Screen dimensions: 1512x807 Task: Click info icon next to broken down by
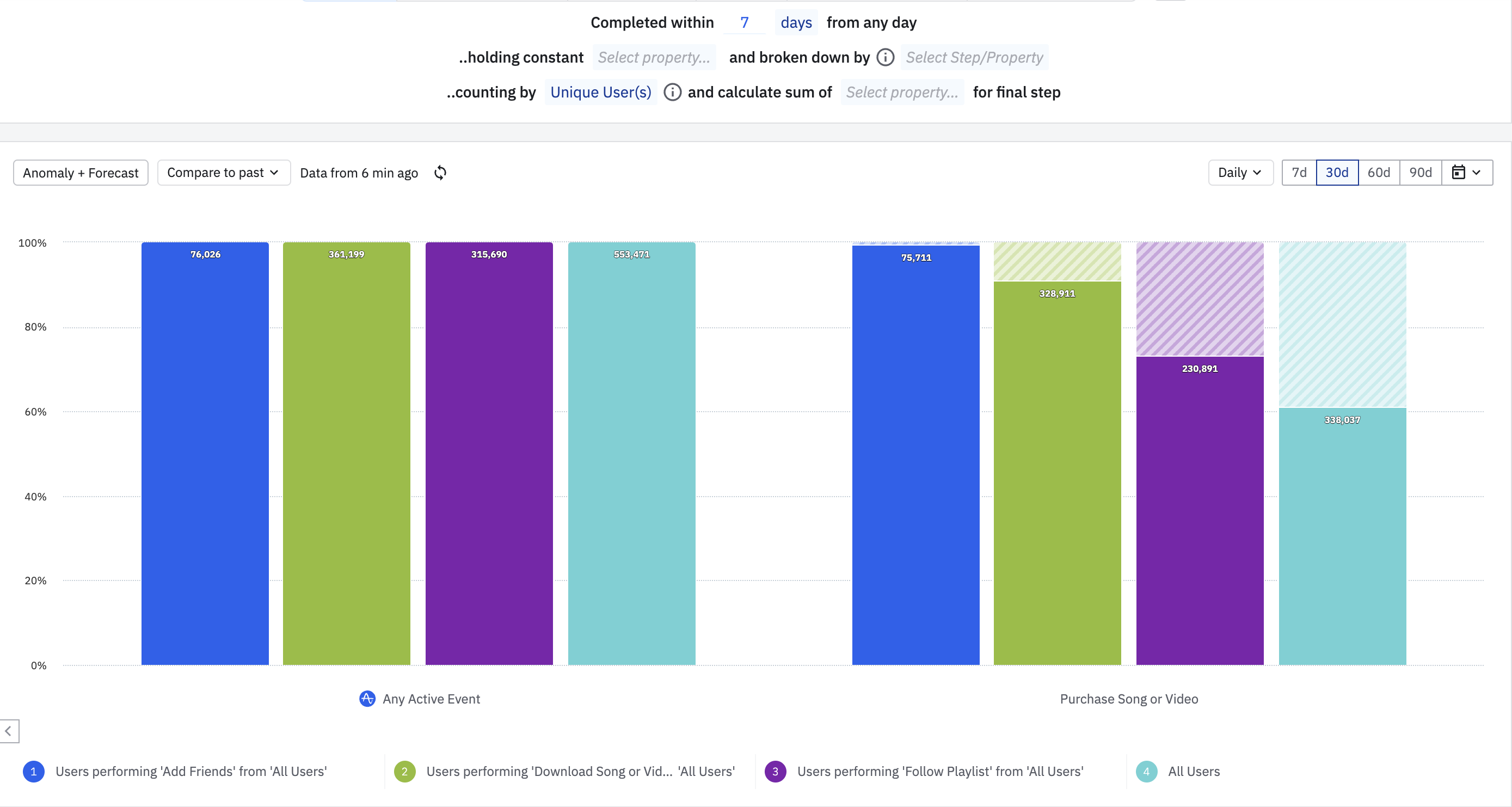885,58
